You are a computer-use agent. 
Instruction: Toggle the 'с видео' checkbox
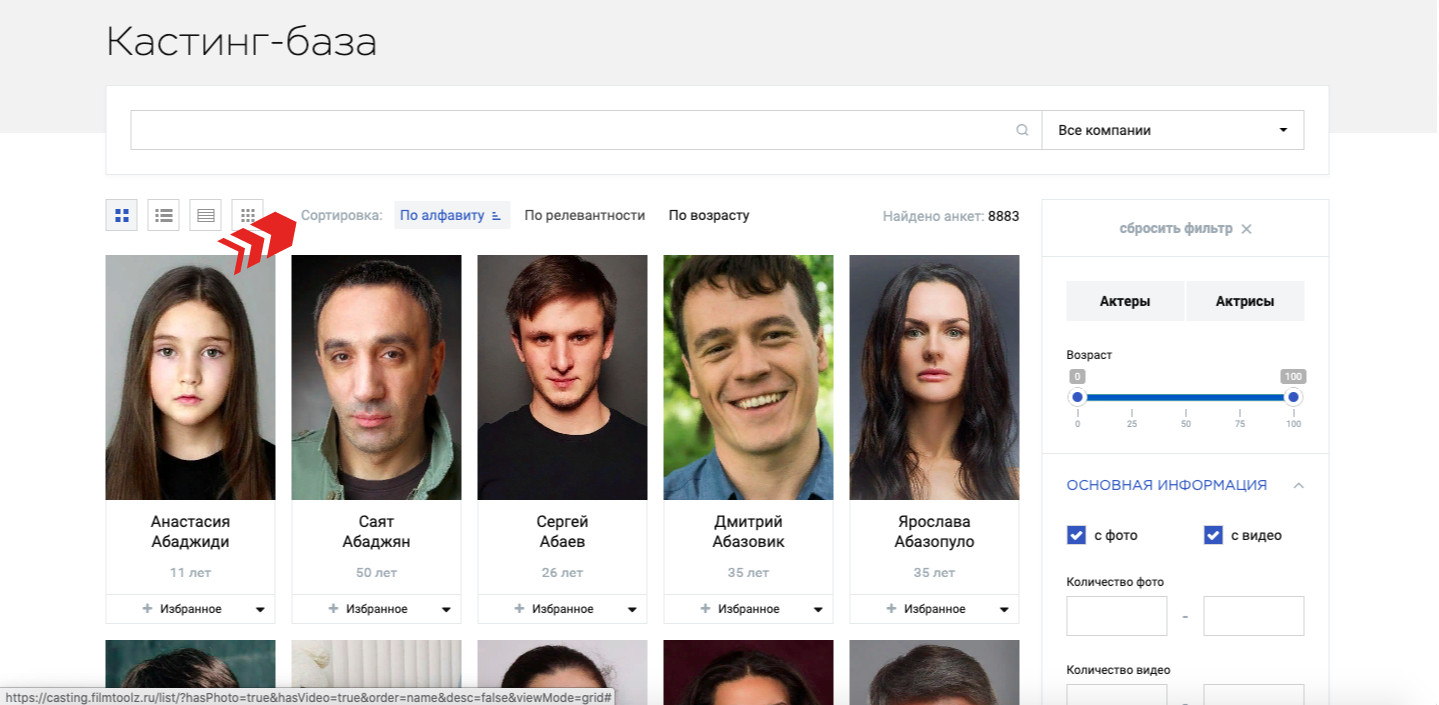pos(1213,535)
